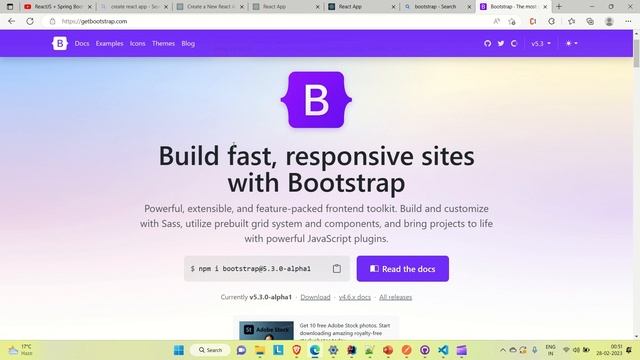Show hidden system tray icons
The width and height of the screenshot is (640, 360).
point(503,350)
